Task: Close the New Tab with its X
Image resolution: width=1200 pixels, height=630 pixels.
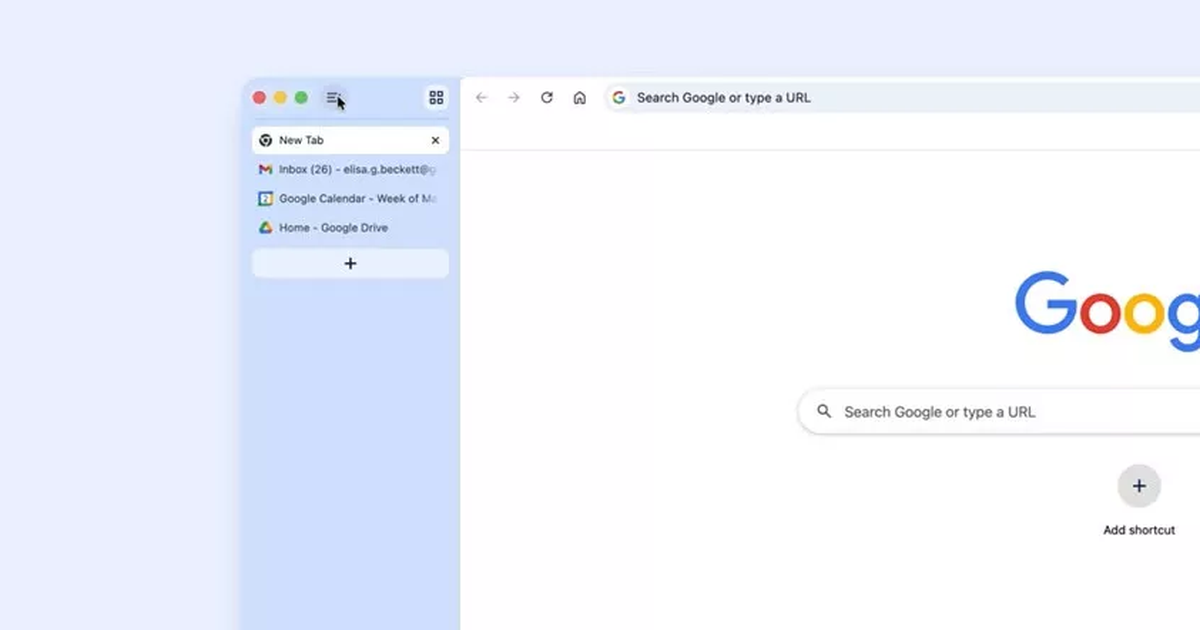Action: [x=435, y=140]
